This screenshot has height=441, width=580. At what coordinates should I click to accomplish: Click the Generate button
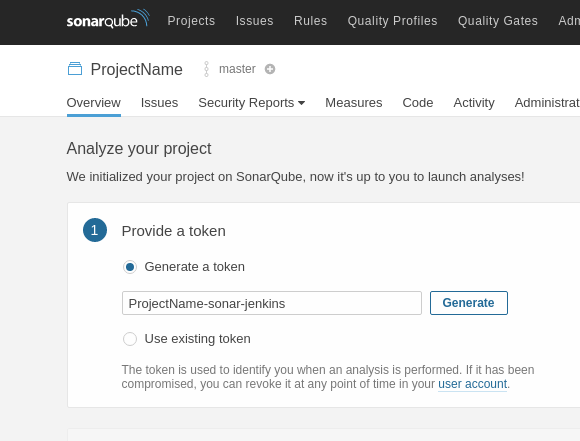tap(469, 303)
